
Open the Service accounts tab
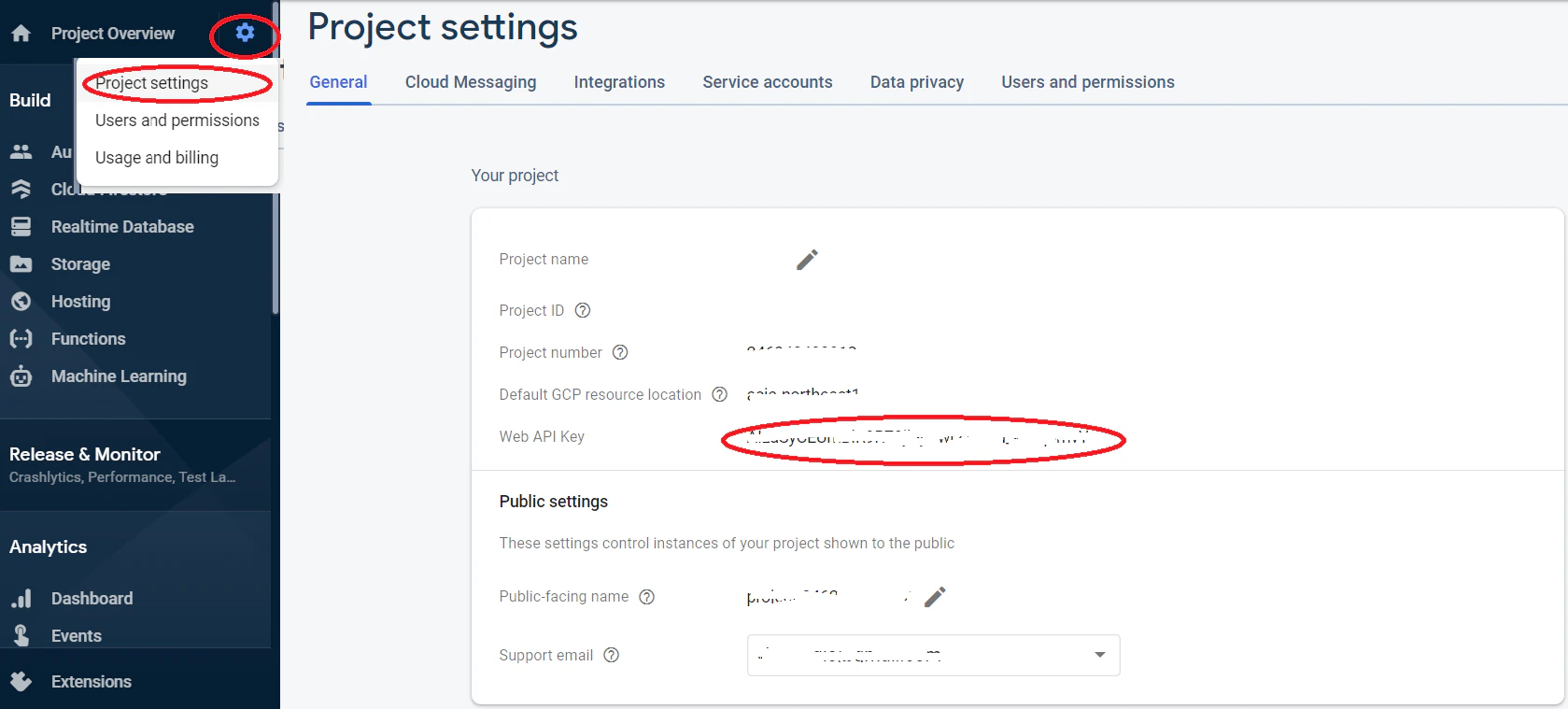tap(768, 82)
